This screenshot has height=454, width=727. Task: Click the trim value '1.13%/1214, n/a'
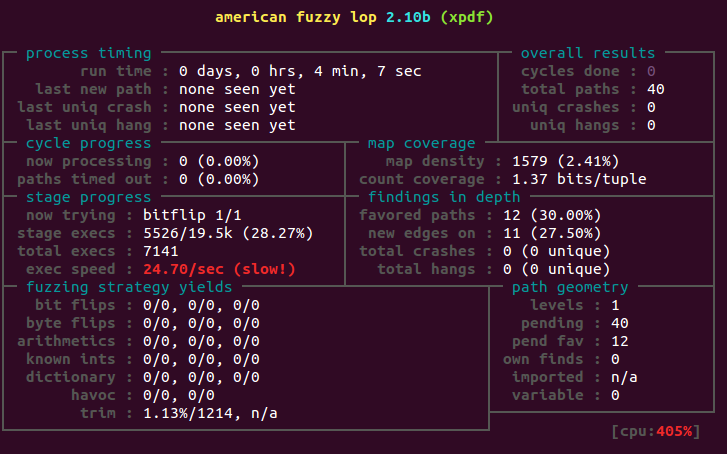tap(210, 413)
